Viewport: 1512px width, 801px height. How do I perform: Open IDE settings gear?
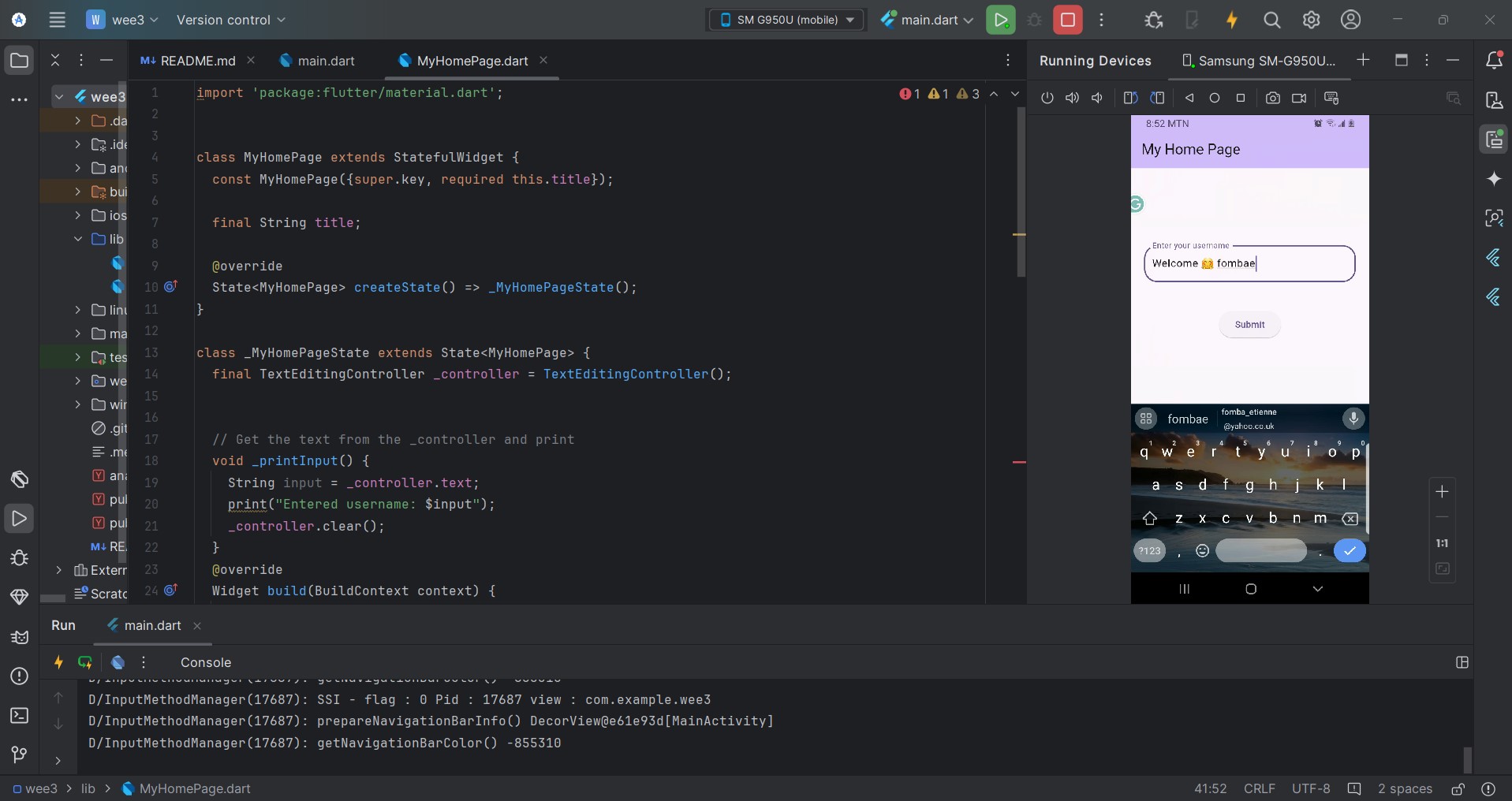point(1311,20)
